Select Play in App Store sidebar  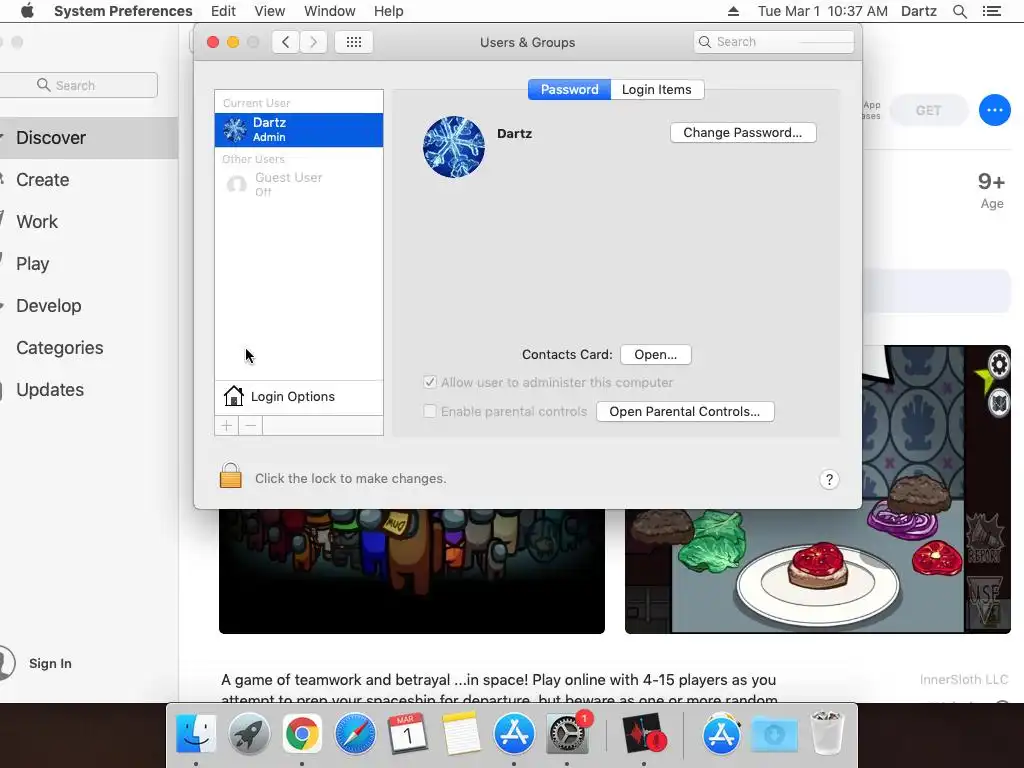click(88, 264)
